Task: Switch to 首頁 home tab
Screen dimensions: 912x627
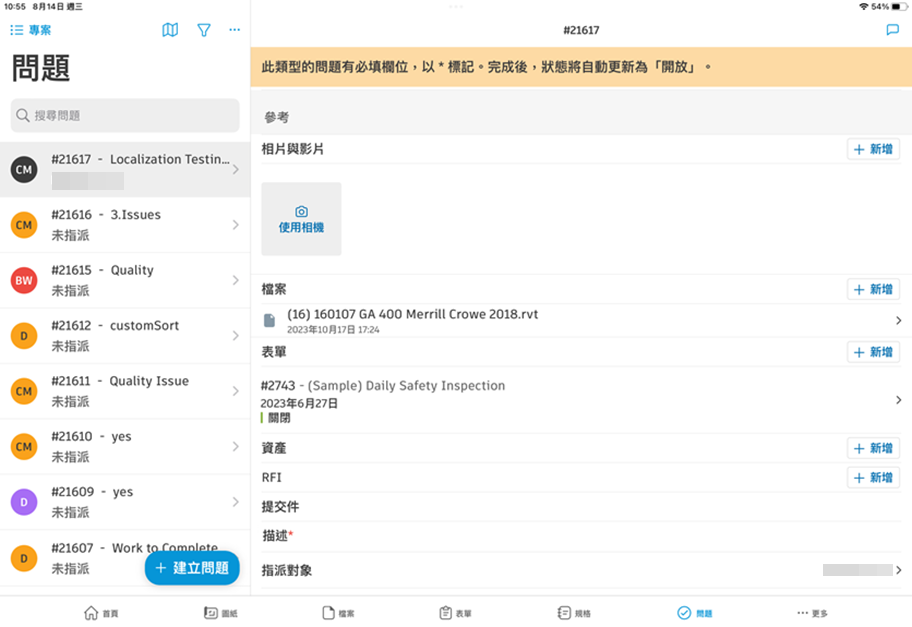Action: point(101,613)
